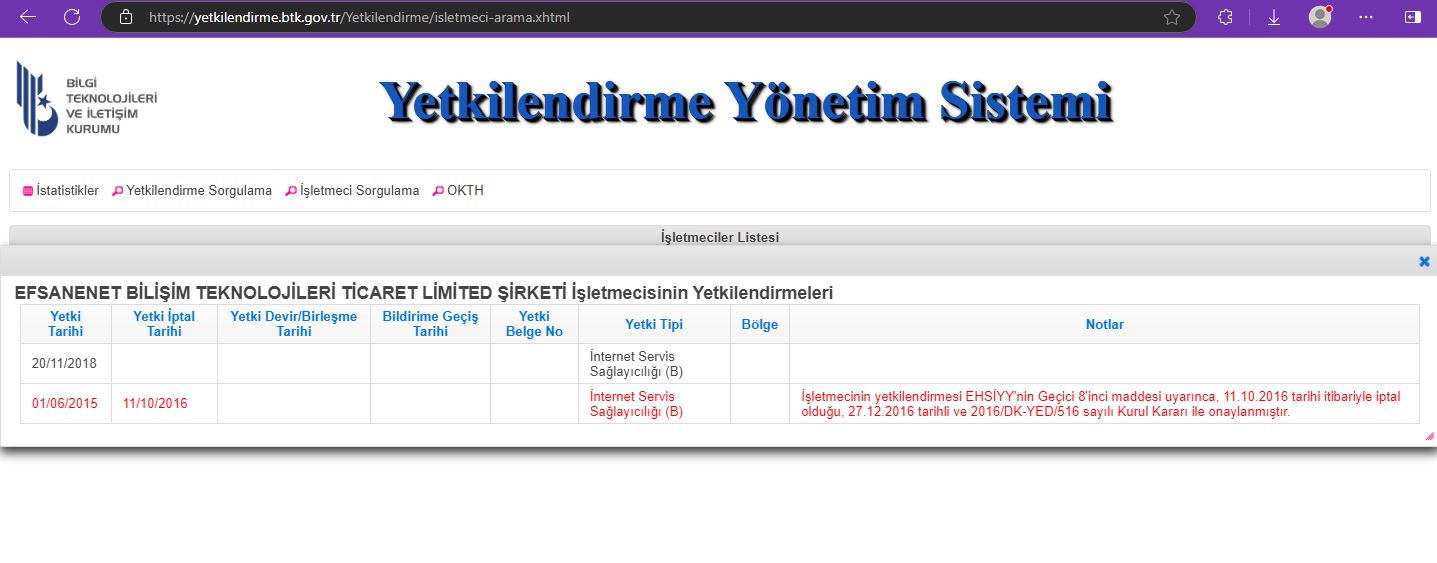This screenshot has width=1437, height=563.
Task: Click the red İnternet Servis Sağlayıcılığı (B) cell
Action: pyautogui.click(x=654, y=404)
